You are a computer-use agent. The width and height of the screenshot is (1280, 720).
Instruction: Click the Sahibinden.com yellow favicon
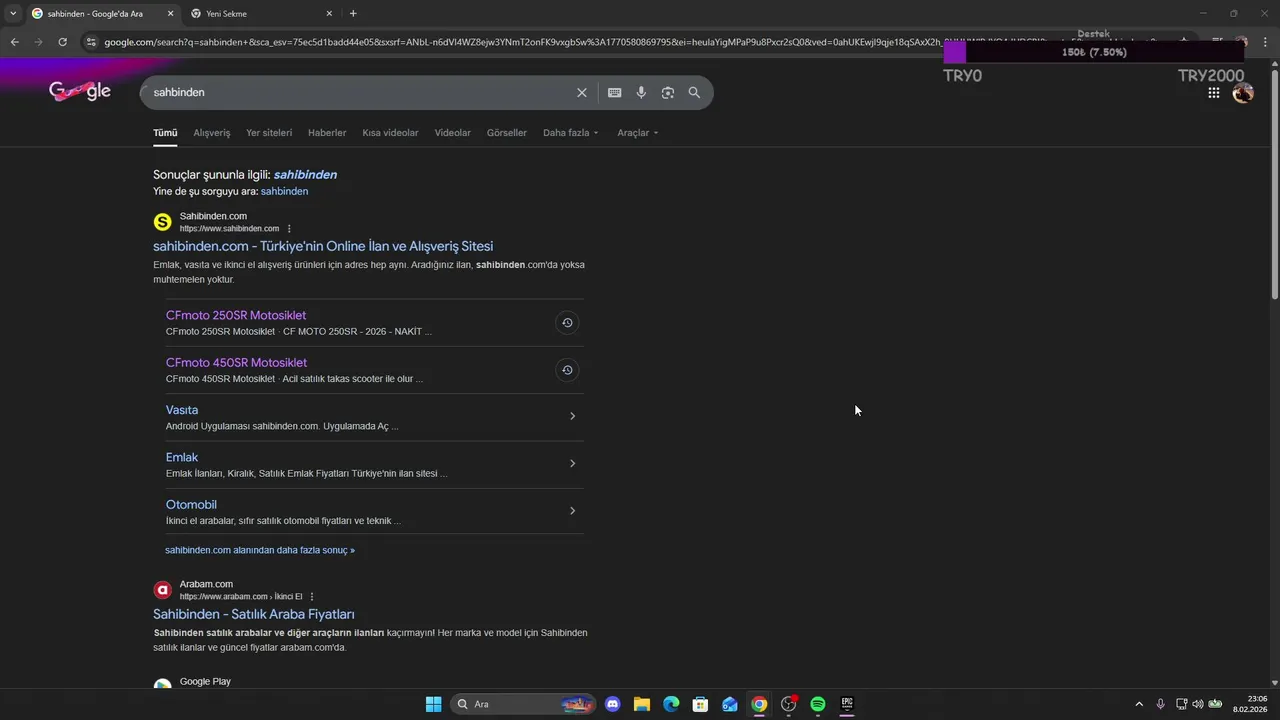[162, 222]
